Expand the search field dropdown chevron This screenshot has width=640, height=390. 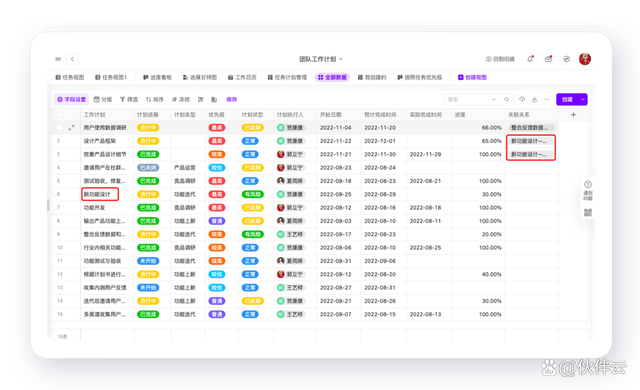(494, 99)
